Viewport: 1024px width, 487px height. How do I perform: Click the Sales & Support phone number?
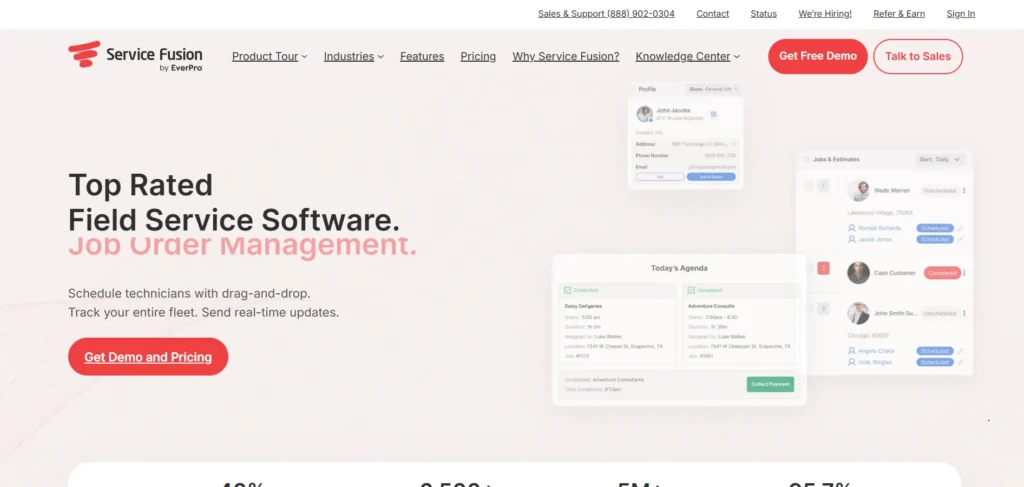point(606,14)
